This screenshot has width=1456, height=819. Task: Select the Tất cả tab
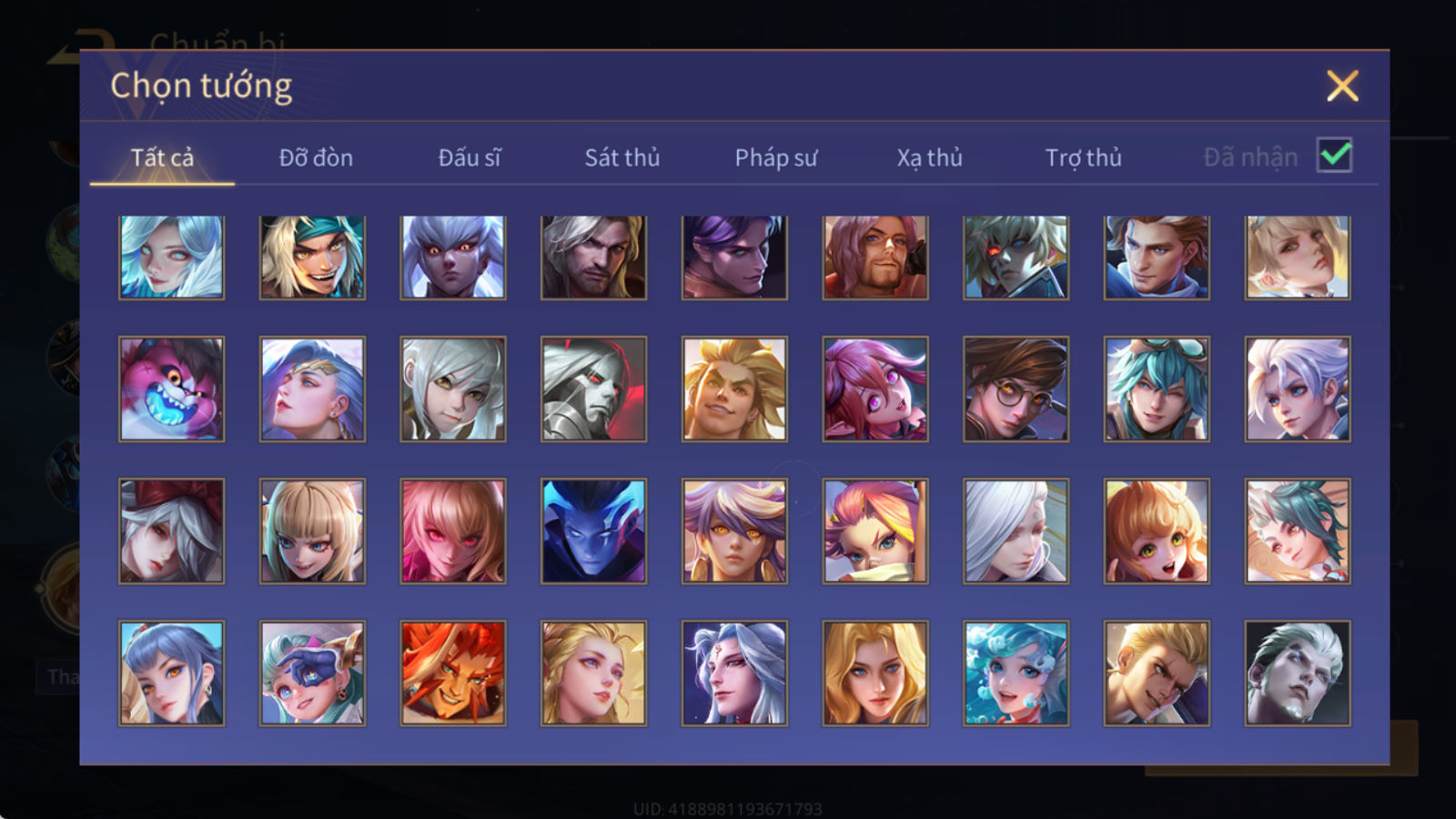(162, 157)
